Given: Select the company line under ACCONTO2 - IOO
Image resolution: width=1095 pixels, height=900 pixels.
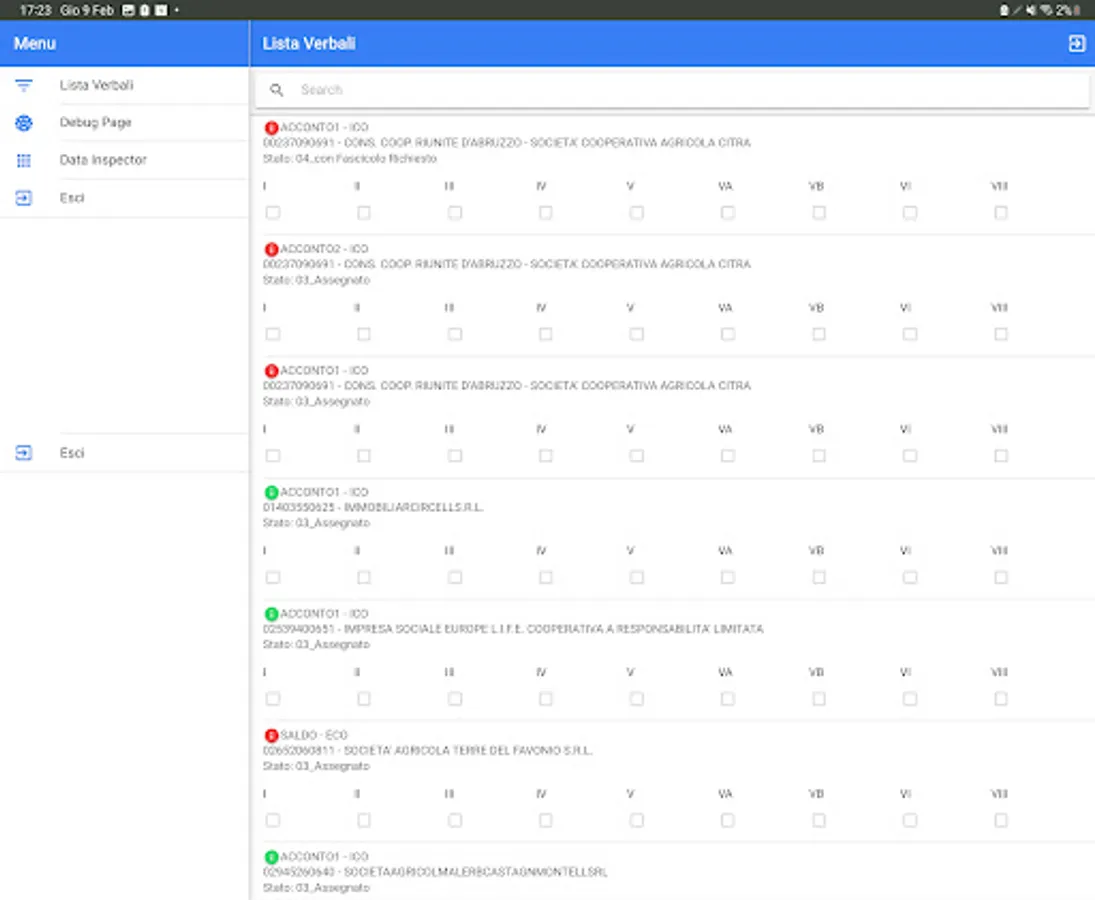Looking at the screenshot, I should [x=507, y=264].
